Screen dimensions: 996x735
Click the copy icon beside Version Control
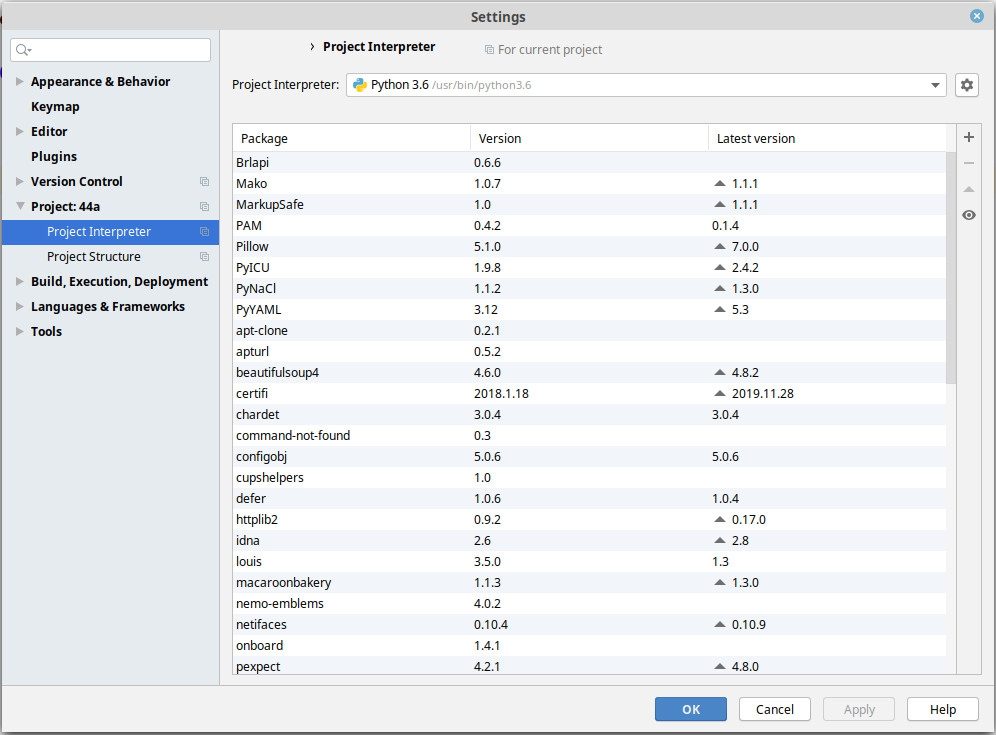point(205,182)
